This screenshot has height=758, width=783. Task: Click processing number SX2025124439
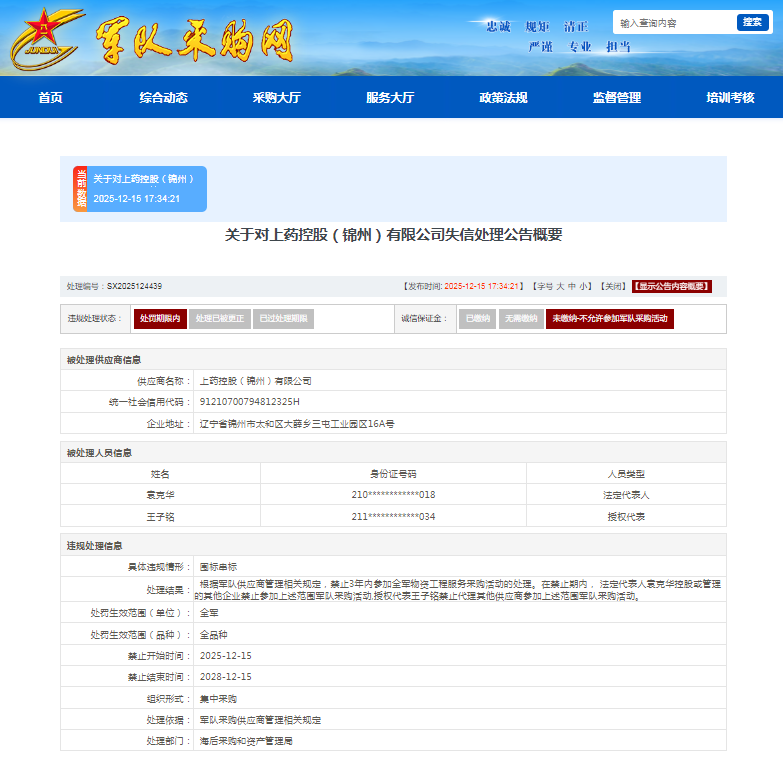(x=134, y=286)
